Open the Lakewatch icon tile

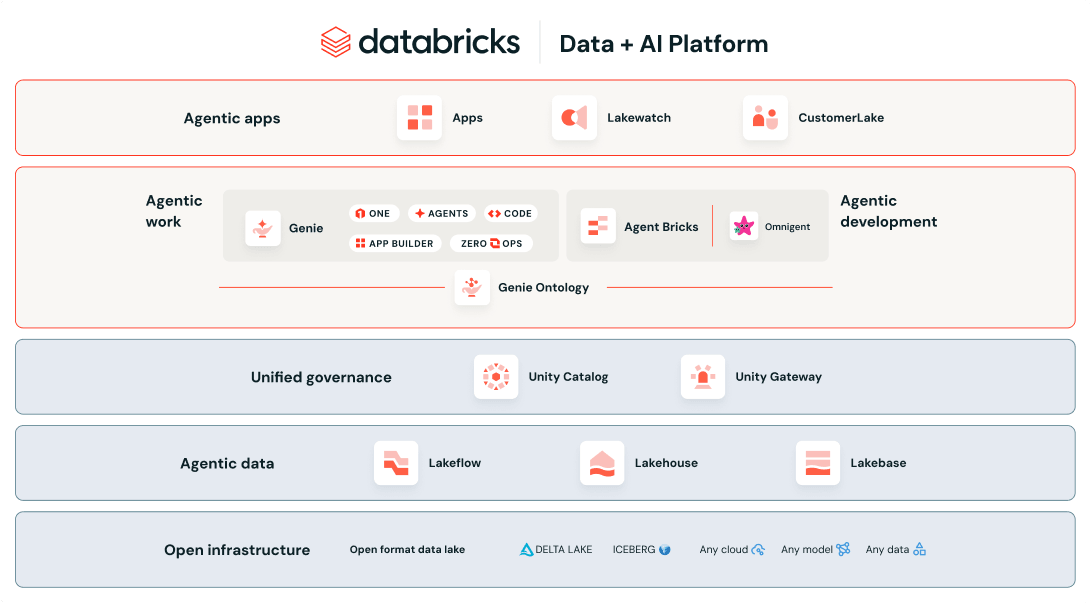(x=574, y=118)
